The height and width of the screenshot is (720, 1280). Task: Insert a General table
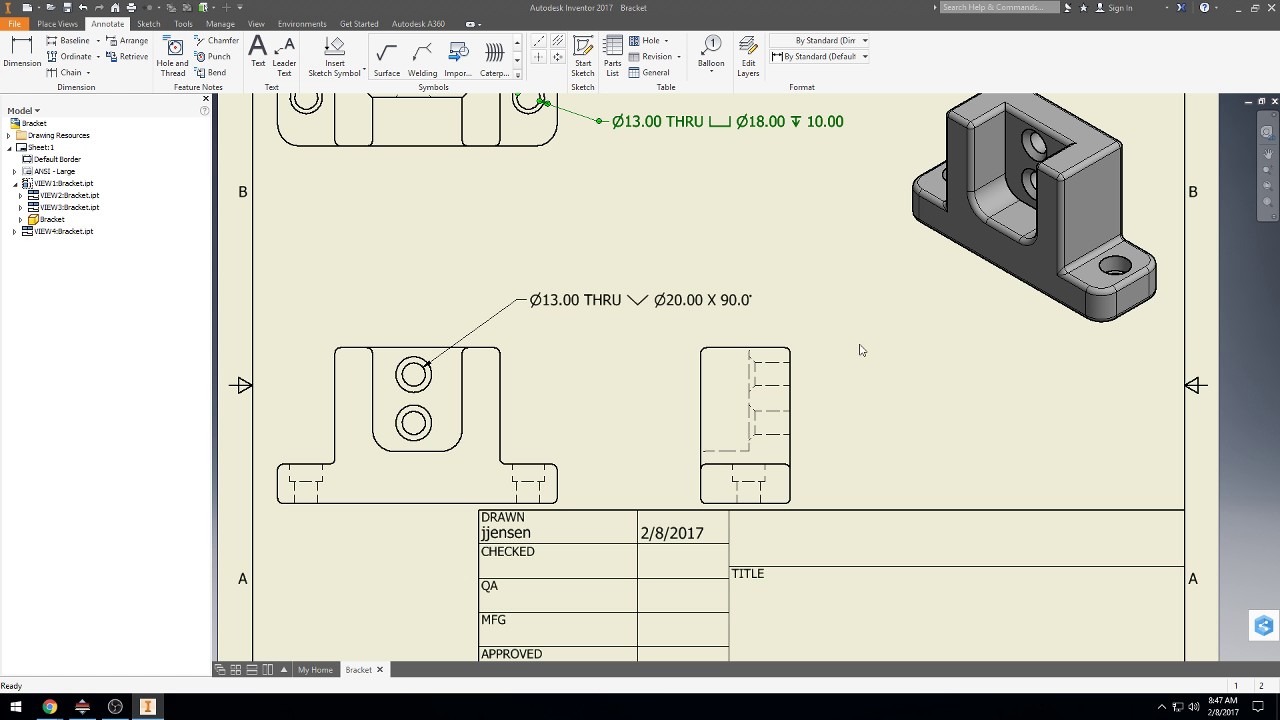[x=650, y=73]
